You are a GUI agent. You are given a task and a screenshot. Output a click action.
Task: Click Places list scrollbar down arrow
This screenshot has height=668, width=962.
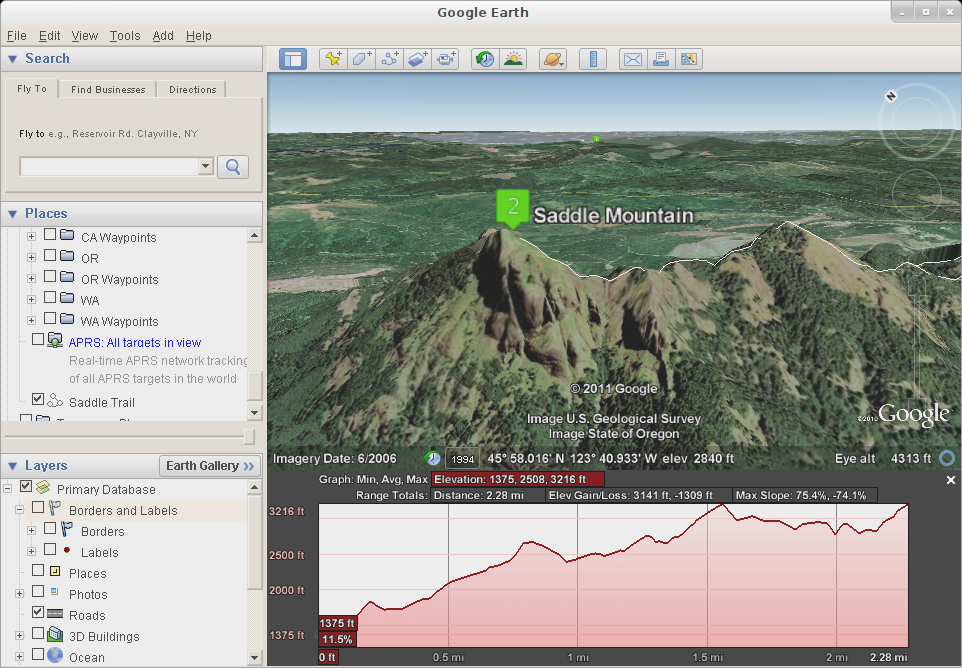(255, 412)
